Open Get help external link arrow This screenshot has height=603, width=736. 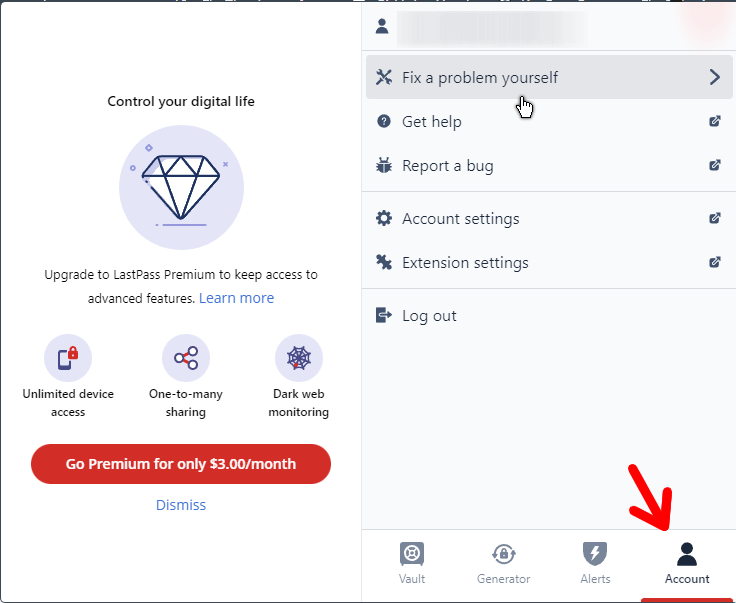(x=714, y=121)
